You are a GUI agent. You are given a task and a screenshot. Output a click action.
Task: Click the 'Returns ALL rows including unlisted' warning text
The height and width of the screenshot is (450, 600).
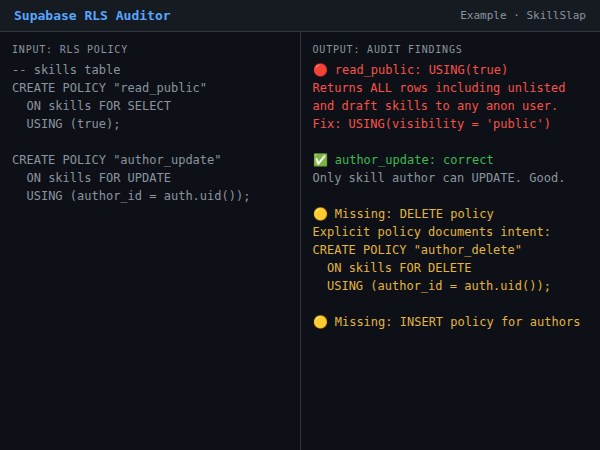coord(438,88)
